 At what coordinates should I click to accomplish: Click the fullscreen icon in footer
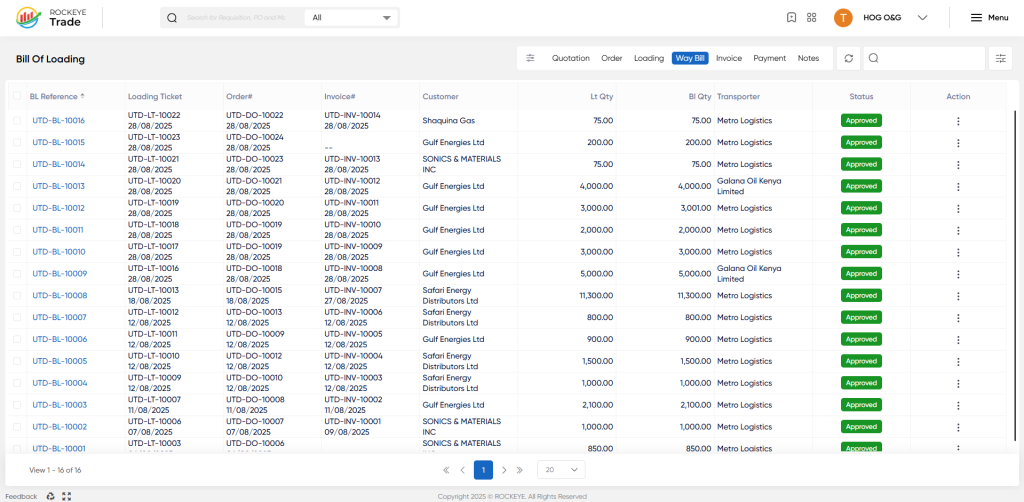tap(66, 496)
